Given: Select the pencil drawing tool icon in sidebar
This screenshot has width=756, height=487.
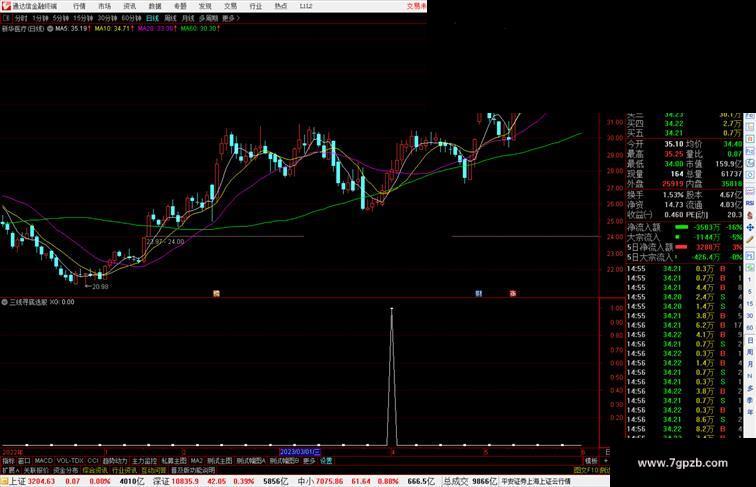Looking at the screenshot, I should (x=750, y=239).
